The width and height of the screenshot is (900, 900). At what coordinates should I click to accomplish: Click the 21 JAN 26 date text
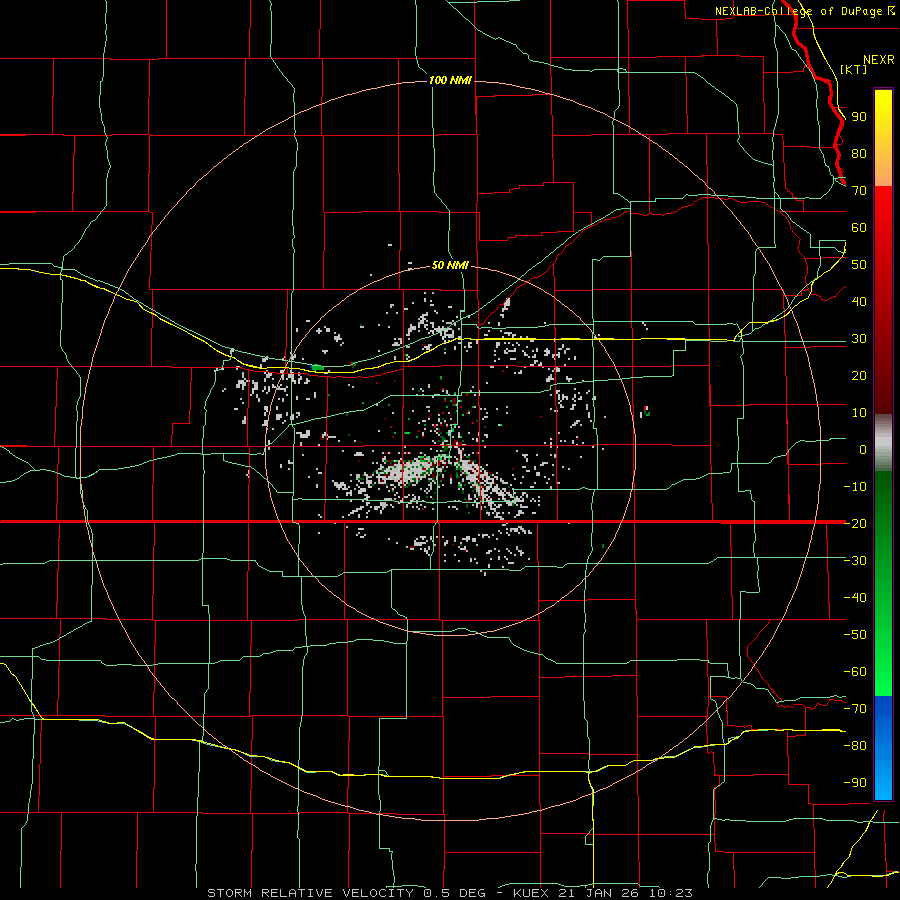(x=599, y=893)
